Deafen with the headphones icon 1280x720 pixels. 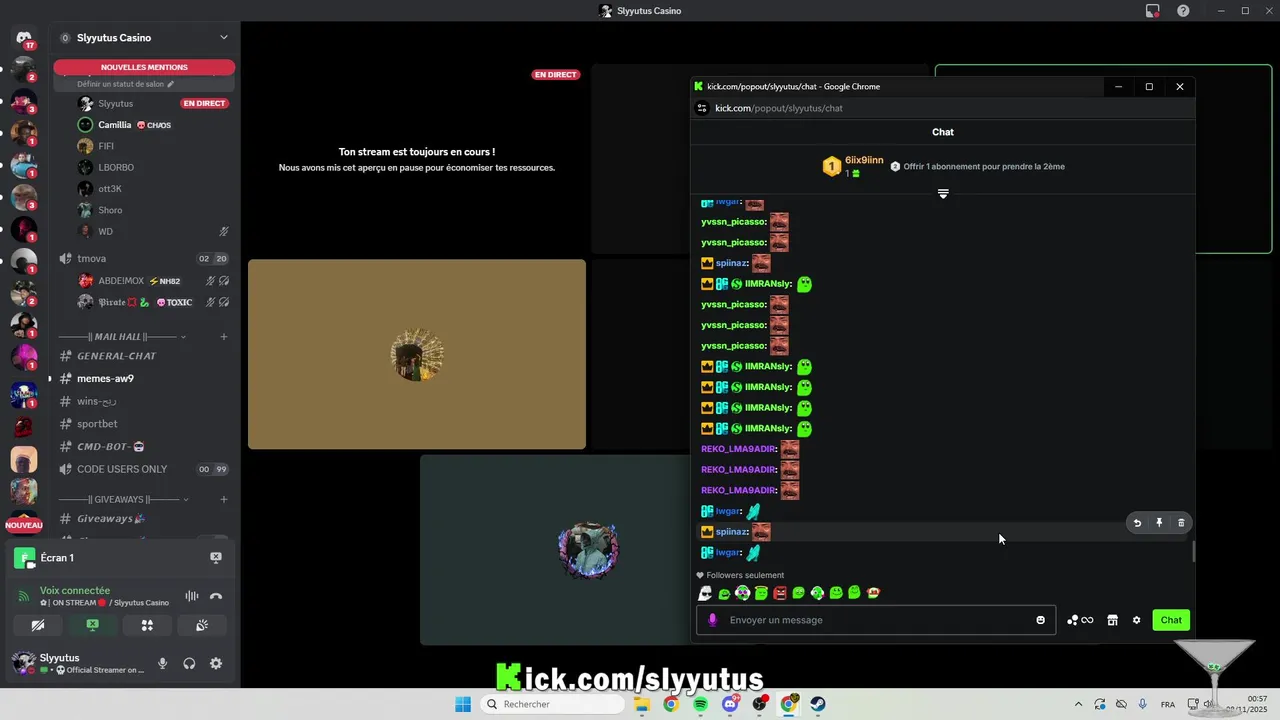pyautogui.click(x=189, y=663)
